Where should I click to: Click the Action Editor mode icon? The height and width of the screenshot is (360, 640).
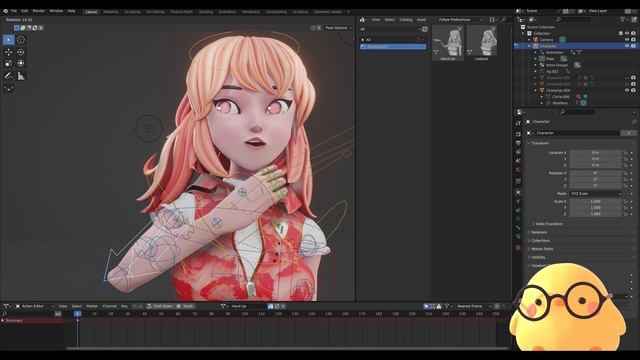point(18,306)
